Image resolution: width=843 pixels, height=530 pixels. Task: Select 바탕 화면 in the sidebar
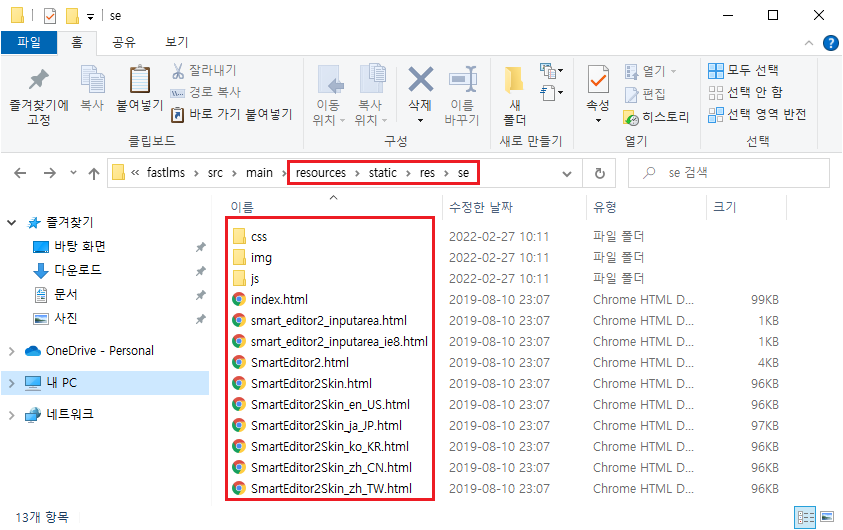coord(80,246)
